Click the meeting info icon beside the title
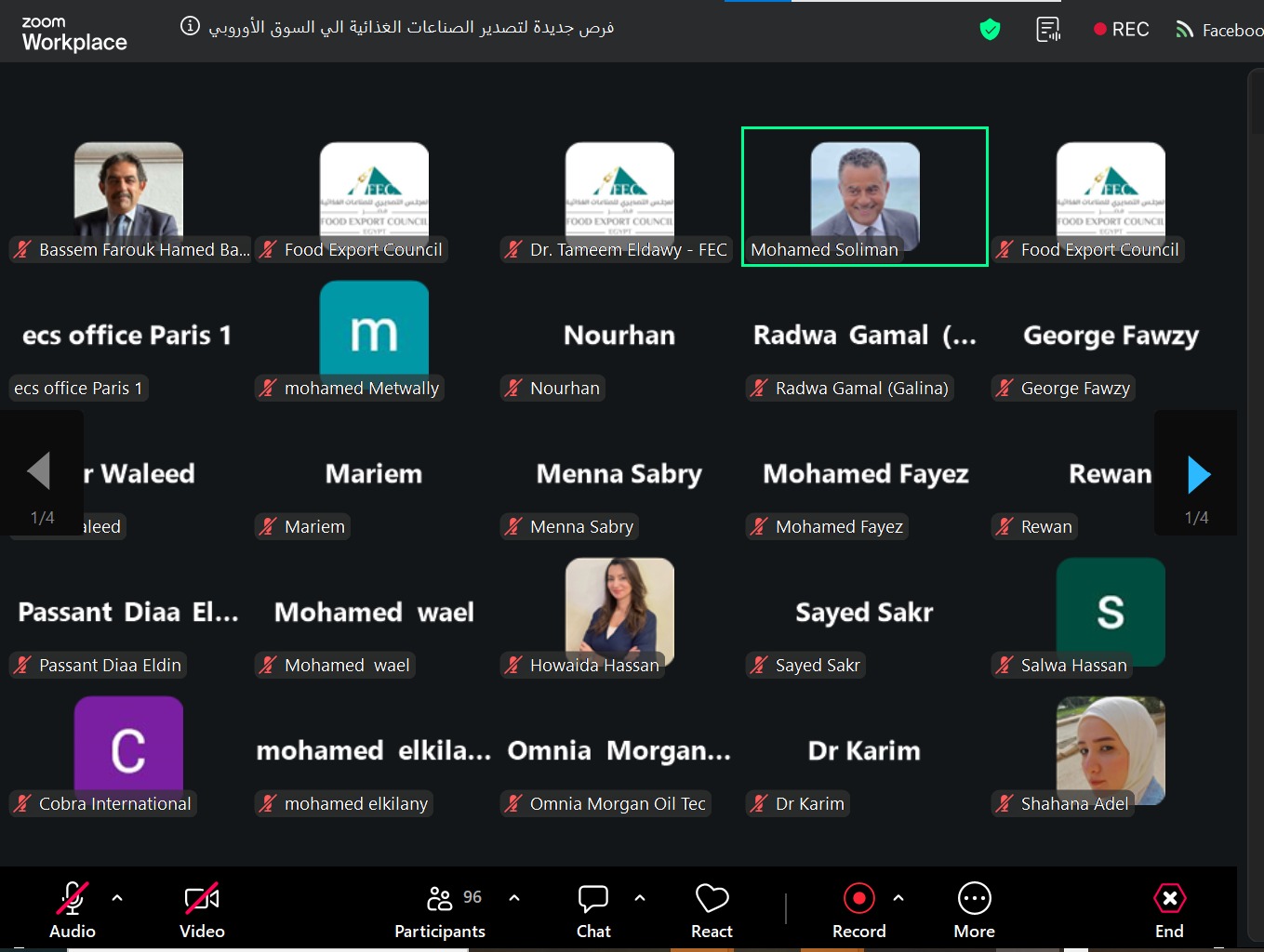Image resolution: width=1264 pixels, height=952 pixels. tap(190, 26)
